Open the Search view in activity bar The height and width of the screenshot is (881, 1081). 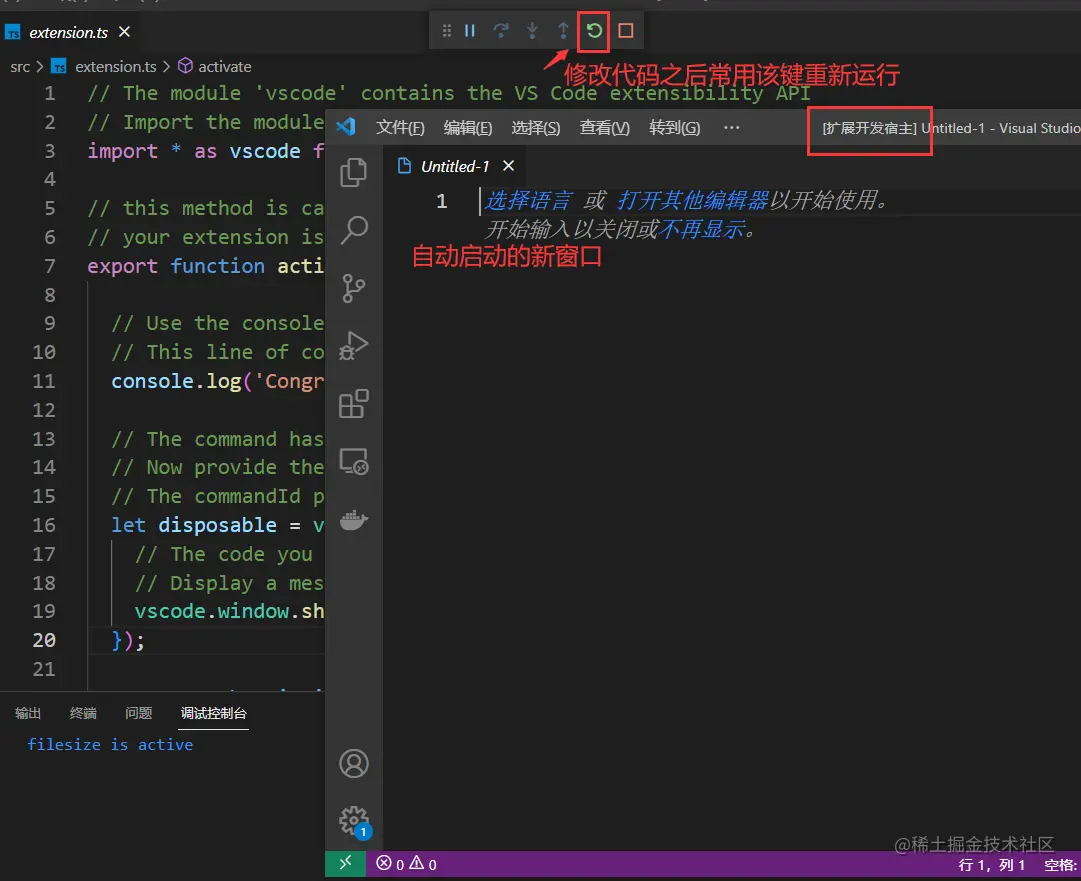click(354, 230)
